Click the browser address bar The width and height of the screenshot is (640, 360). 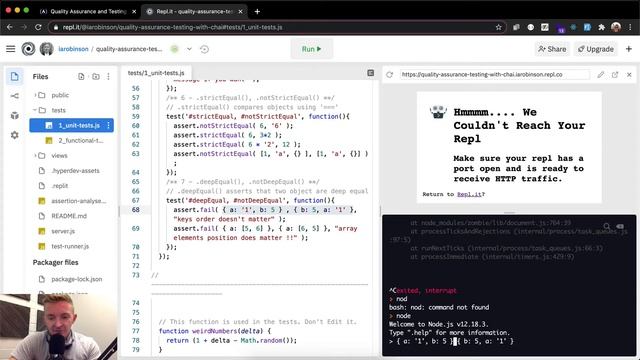coord(278,27)
